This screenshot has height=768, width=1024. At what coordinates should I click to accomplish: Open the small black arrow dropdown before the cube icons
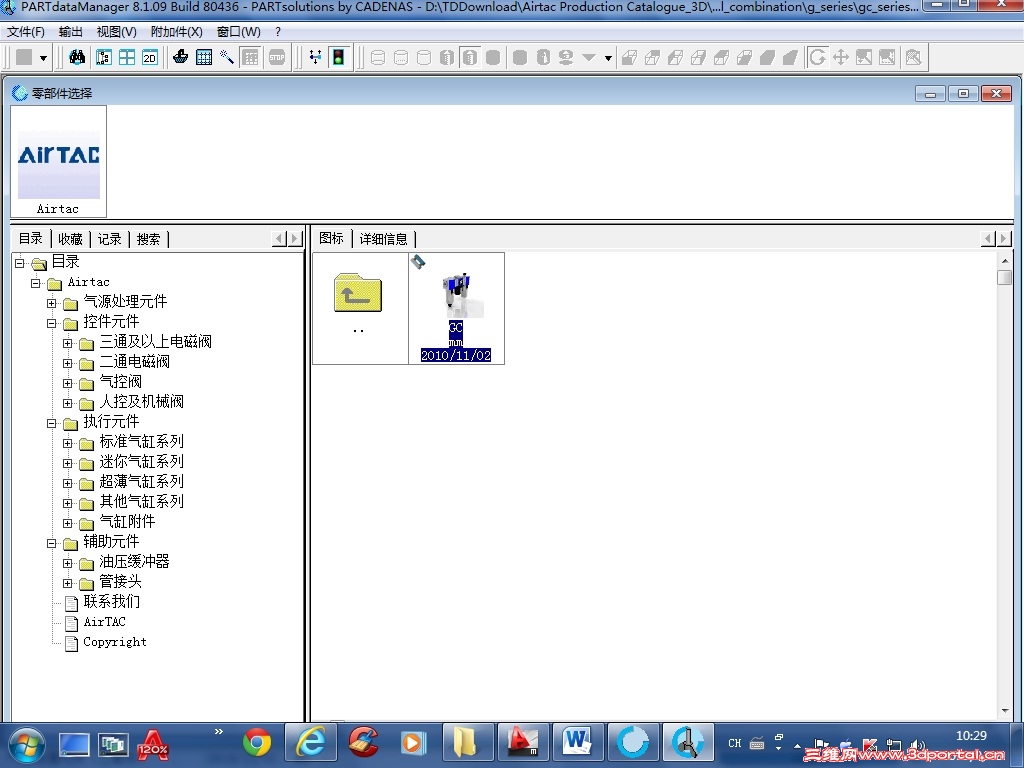(x=608, y=58)
